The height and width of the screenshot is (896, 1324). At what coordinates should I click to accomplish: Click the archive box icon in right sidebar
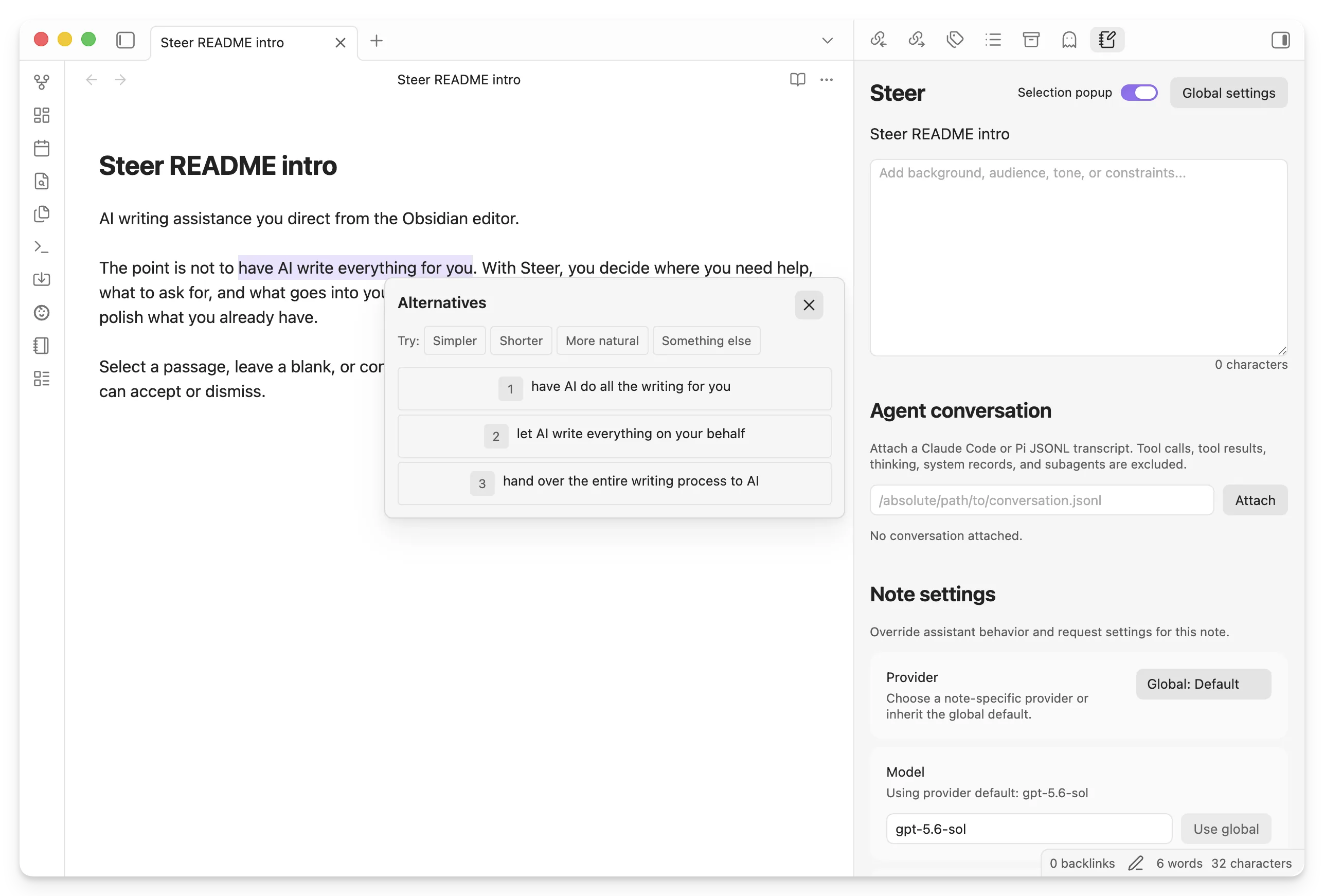(1031, 40)
